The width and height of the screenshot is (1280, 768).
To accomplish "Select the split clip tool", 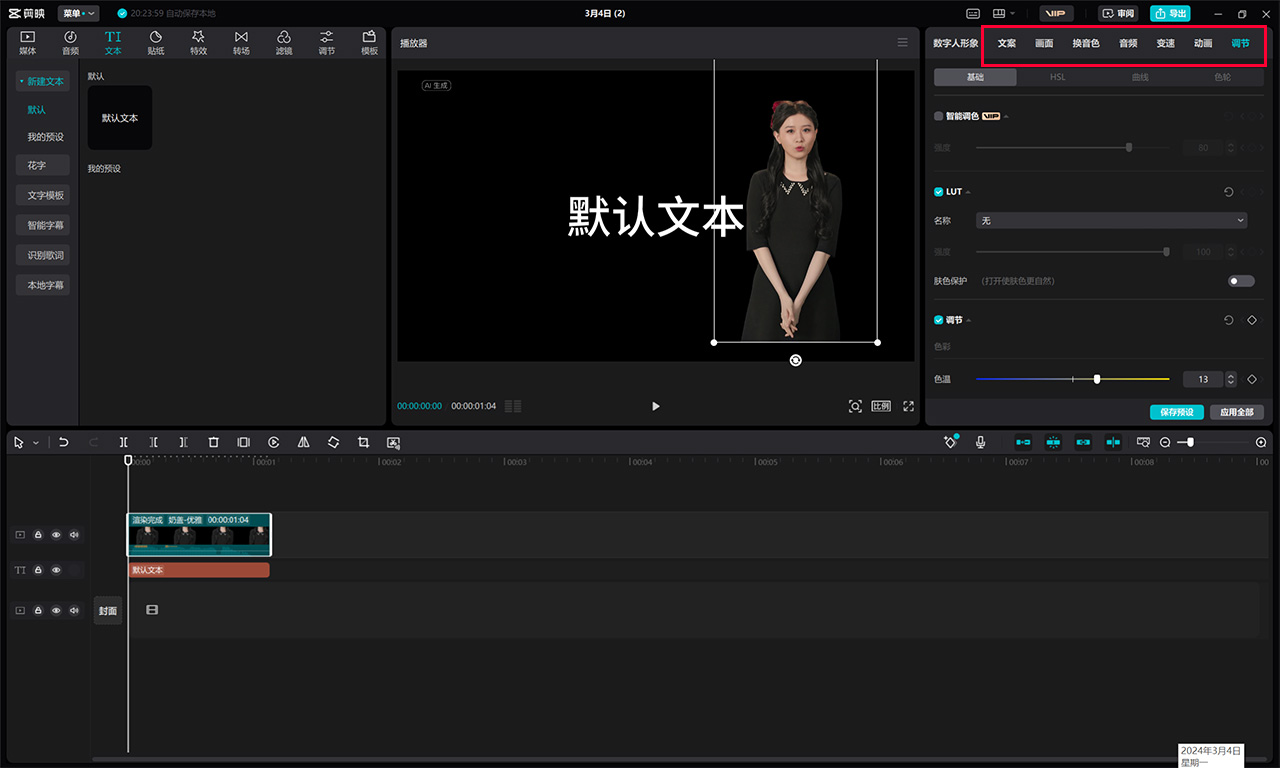I will click(124, 442).
